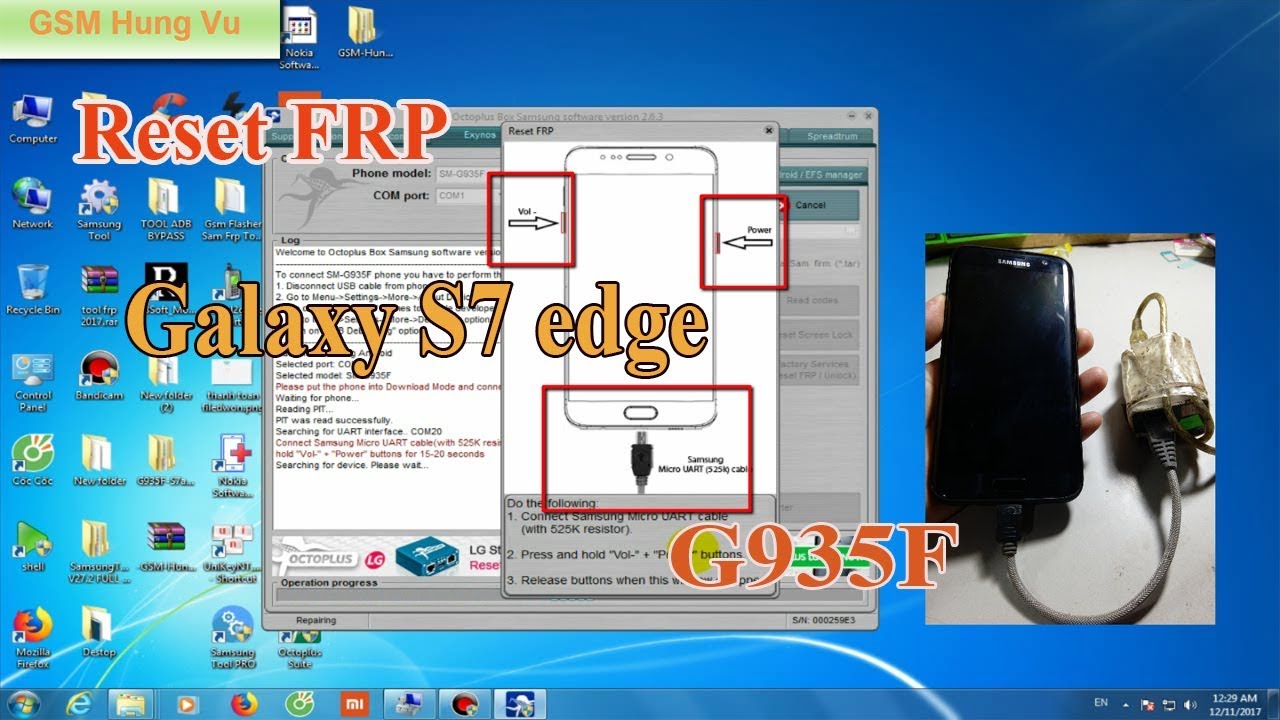Click the Phone model field

470,174
